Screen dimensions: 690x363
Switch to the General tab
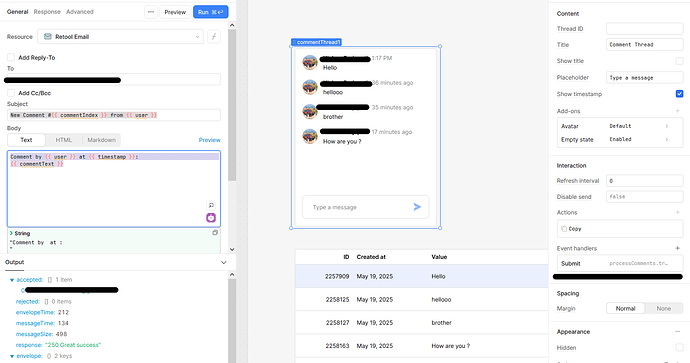tap(18, 12)
